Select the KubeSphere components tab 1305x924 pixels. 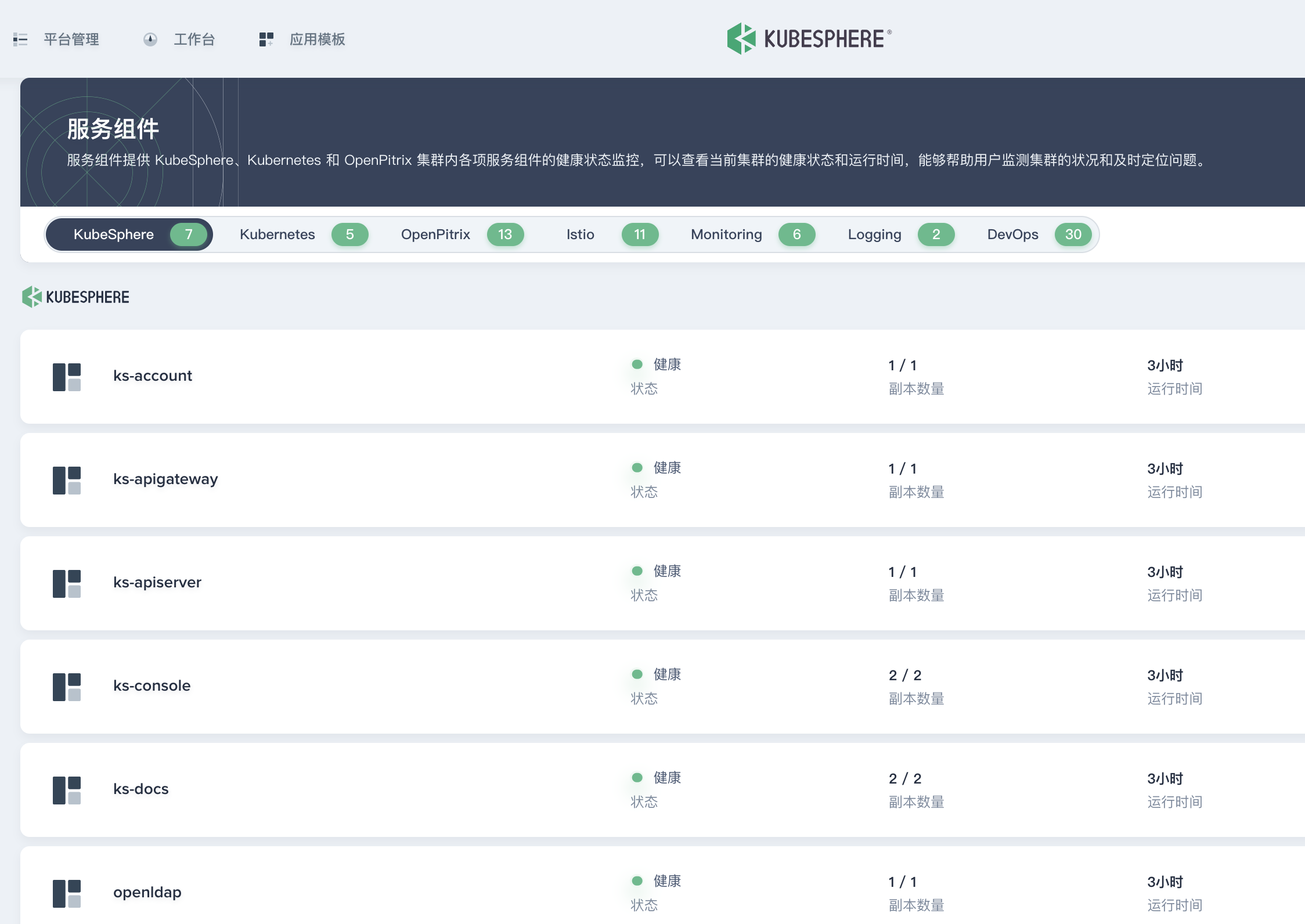pyautogui.click(x=129, y=234)
